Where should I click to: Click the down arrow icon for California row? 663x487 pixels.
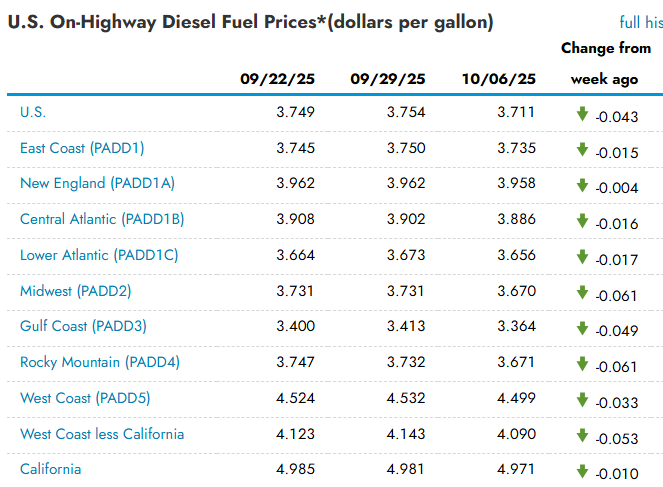pyautogui.click(x=583, y=471)
